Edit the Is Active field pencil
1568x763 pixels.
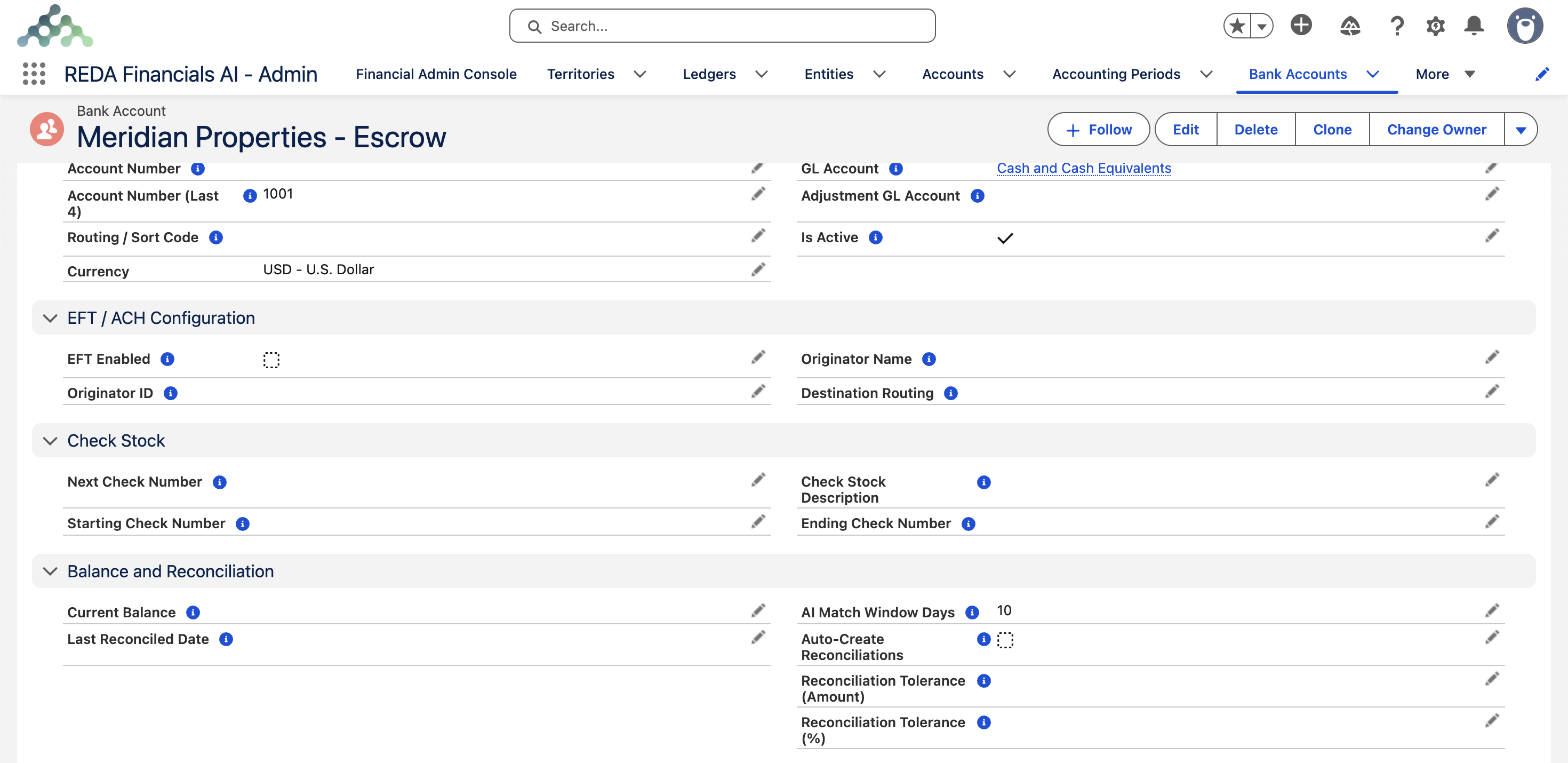click(1492, 235)
